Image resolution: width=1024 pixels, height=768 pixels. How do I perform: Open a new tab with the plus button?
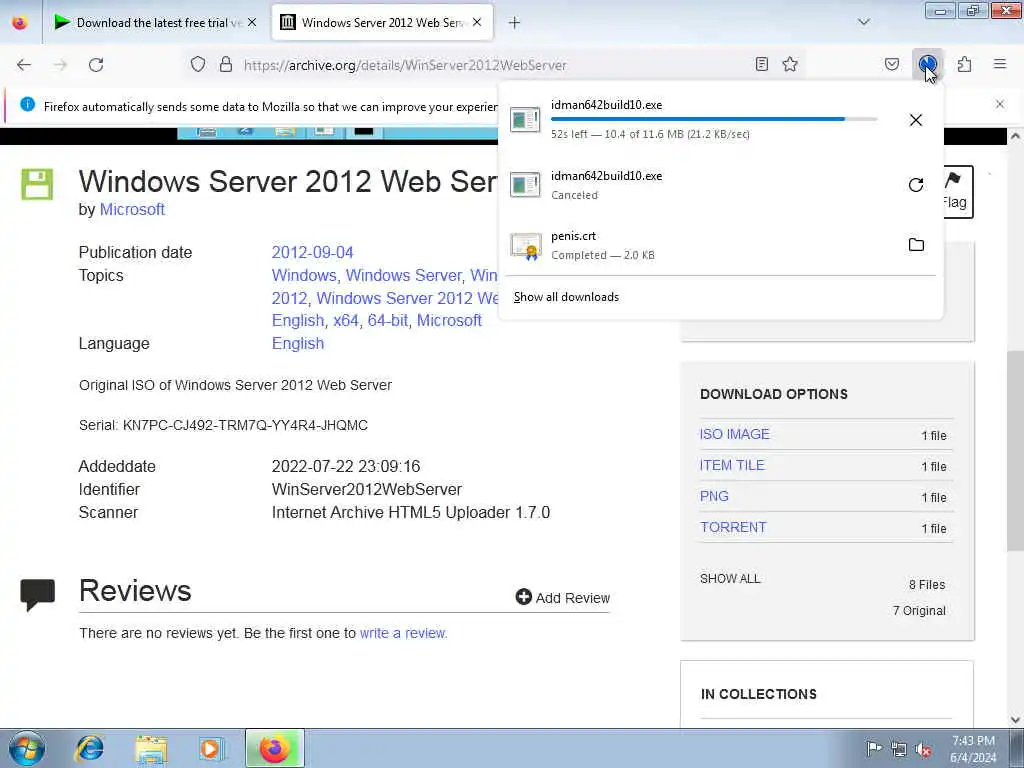coord(515,23)
